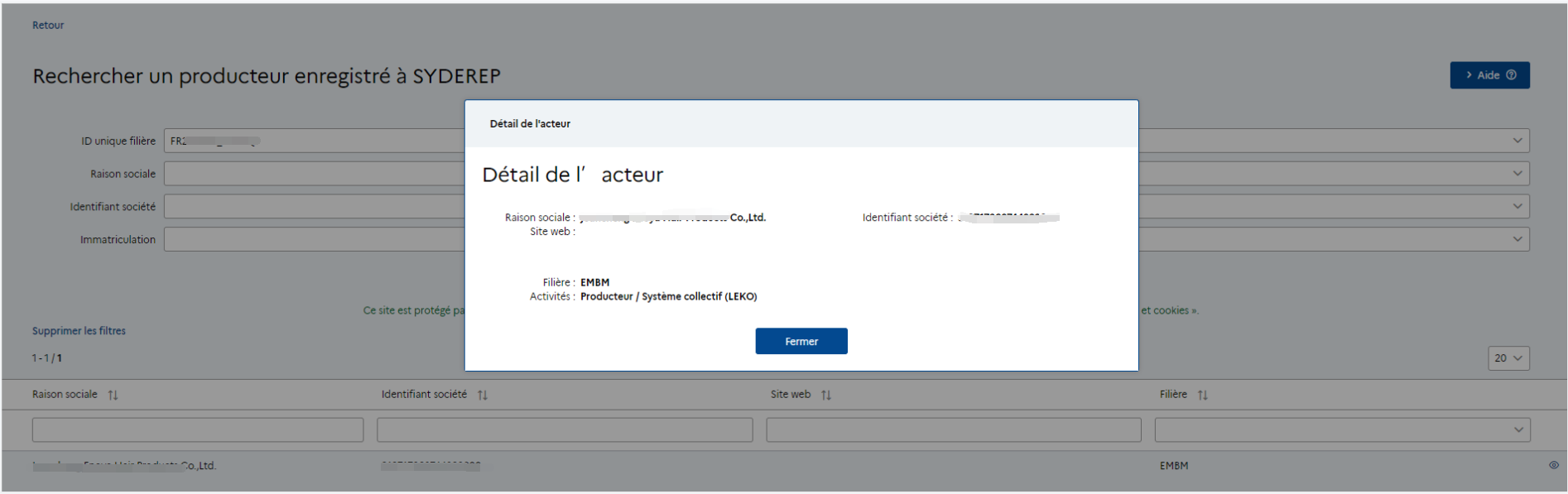Click the Producteur / Système collectif (LEKO) text
The image size is (1568, 494).
click(x=669, y=296)
